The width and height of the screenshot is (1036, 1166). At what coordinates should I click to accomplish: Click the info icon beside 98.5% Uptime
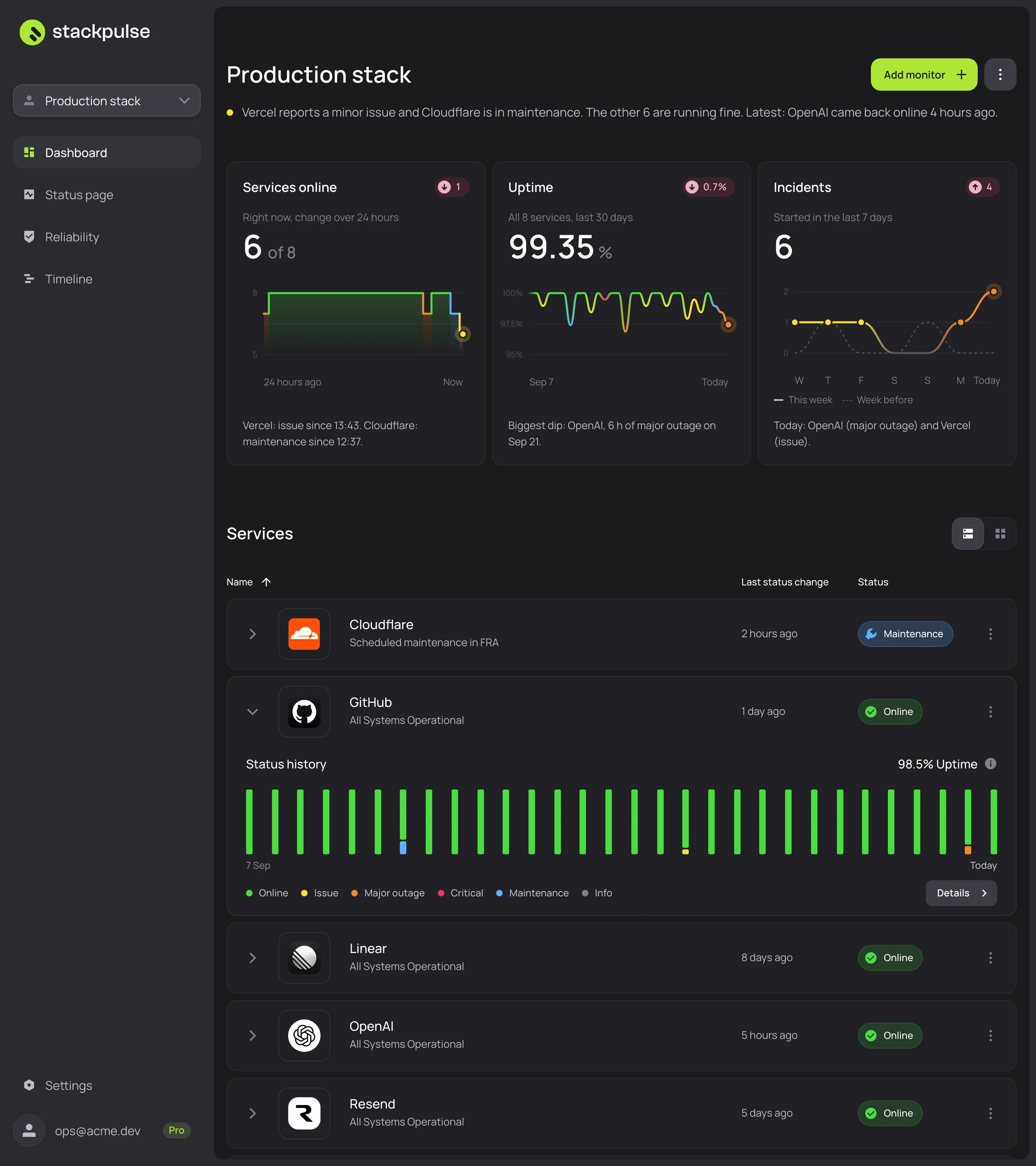point(990,764)
